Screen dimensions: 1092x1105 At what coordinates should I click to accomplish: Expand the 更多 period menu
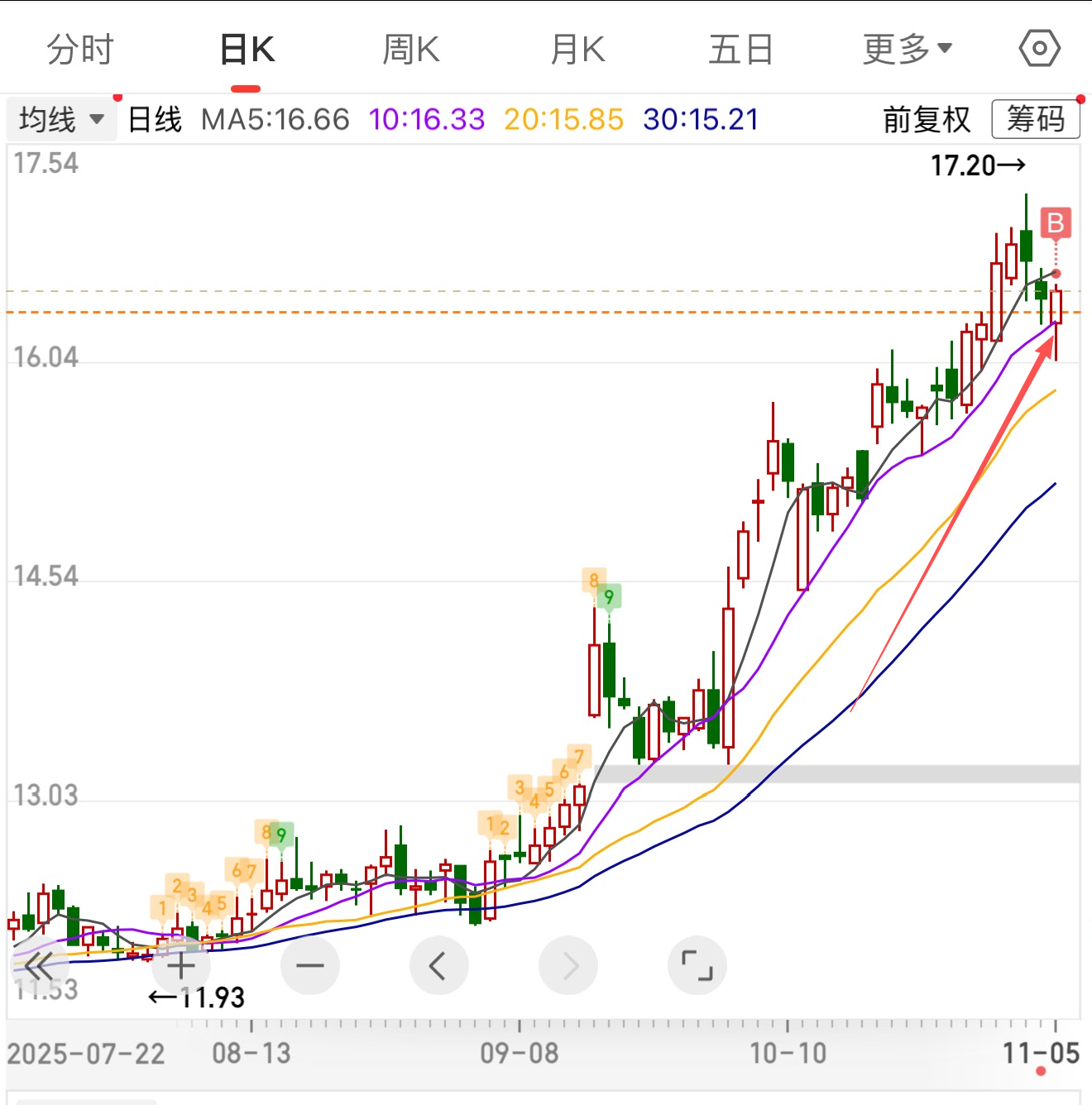point(908,50)
